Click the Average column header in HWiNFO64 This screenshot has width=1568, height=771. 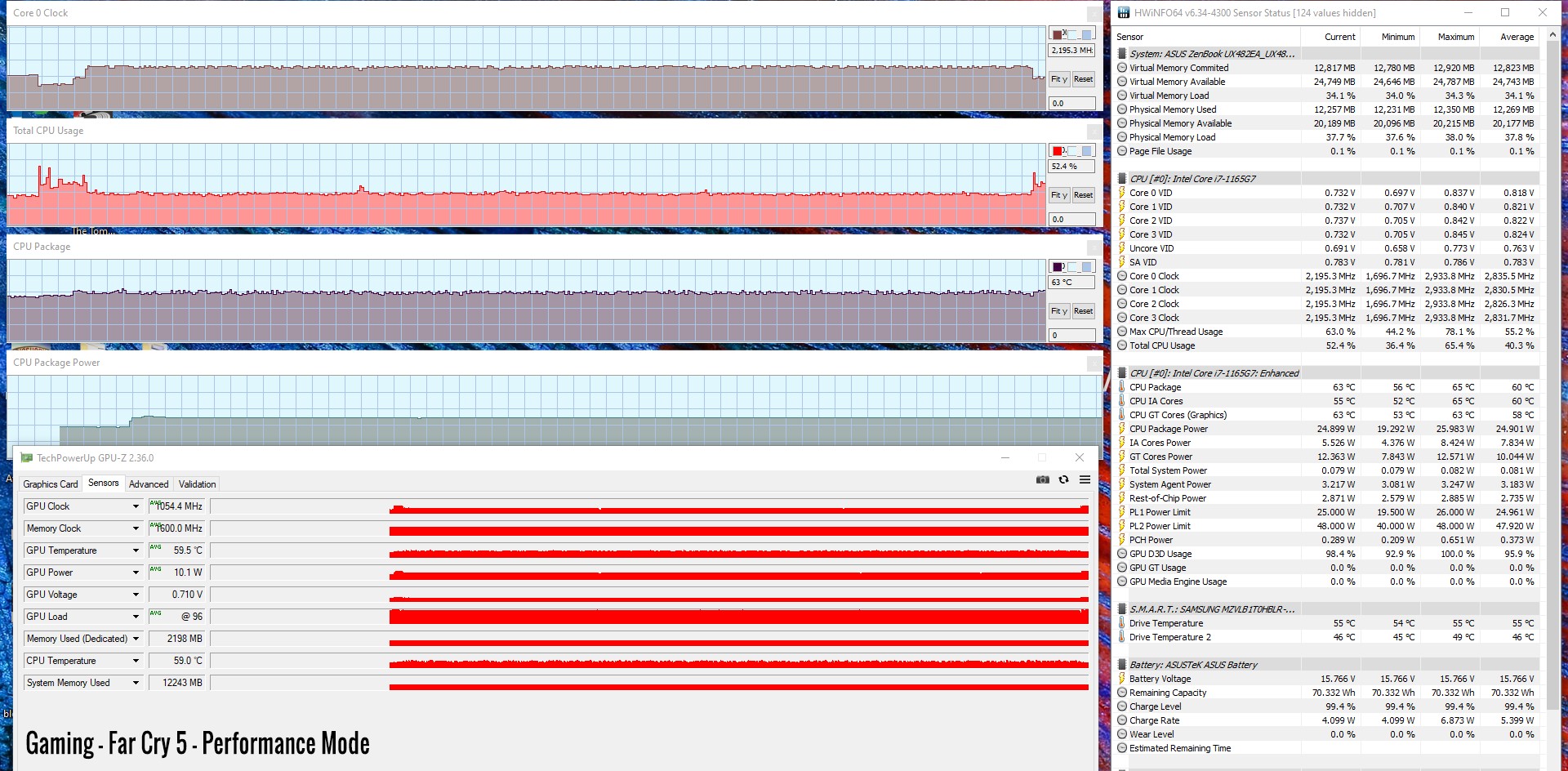1508,37
